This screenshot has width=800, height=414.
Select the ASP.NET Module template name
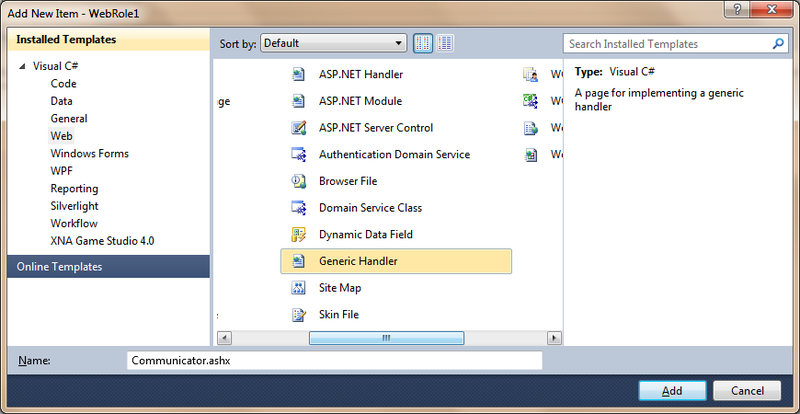pyautogui.click(x=360, y=101)
